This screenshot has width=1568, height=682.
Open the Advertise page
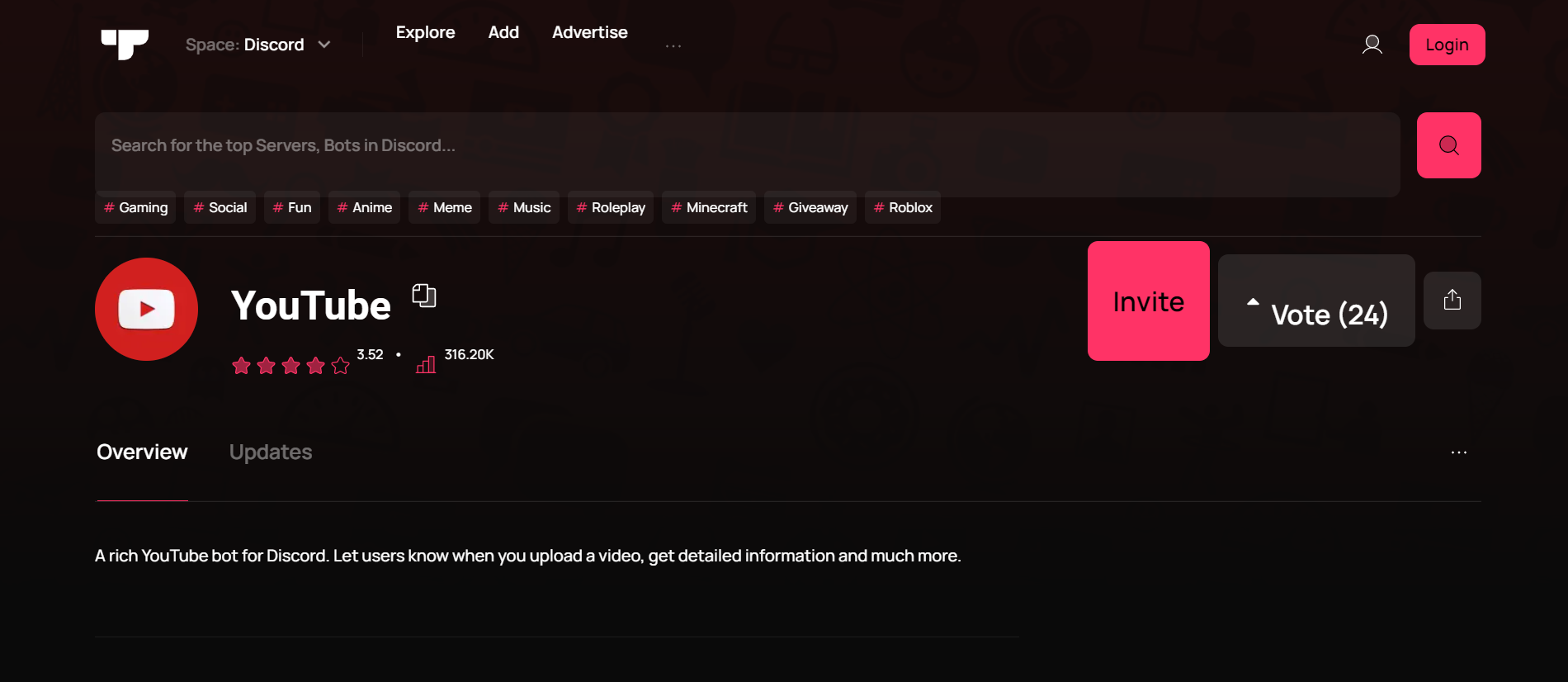coord(590,32)
